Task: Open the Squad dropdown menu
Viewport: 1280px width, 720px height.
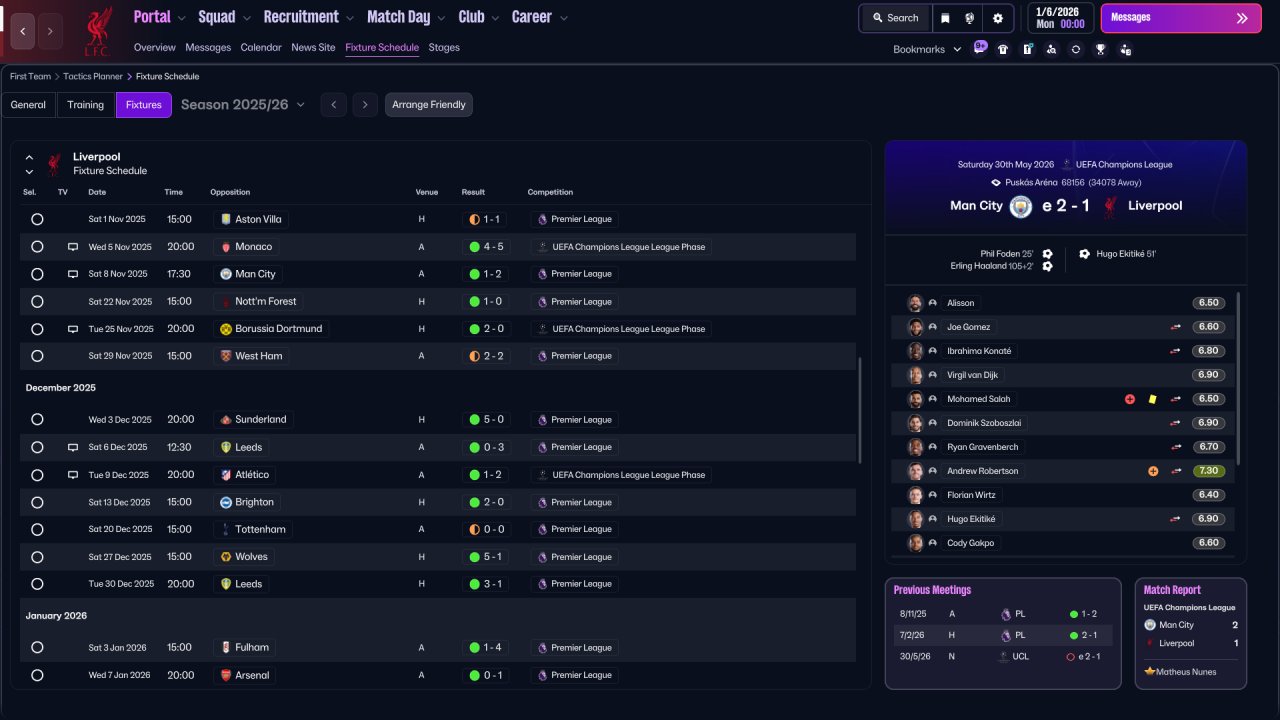Action: tap(223, 17)
